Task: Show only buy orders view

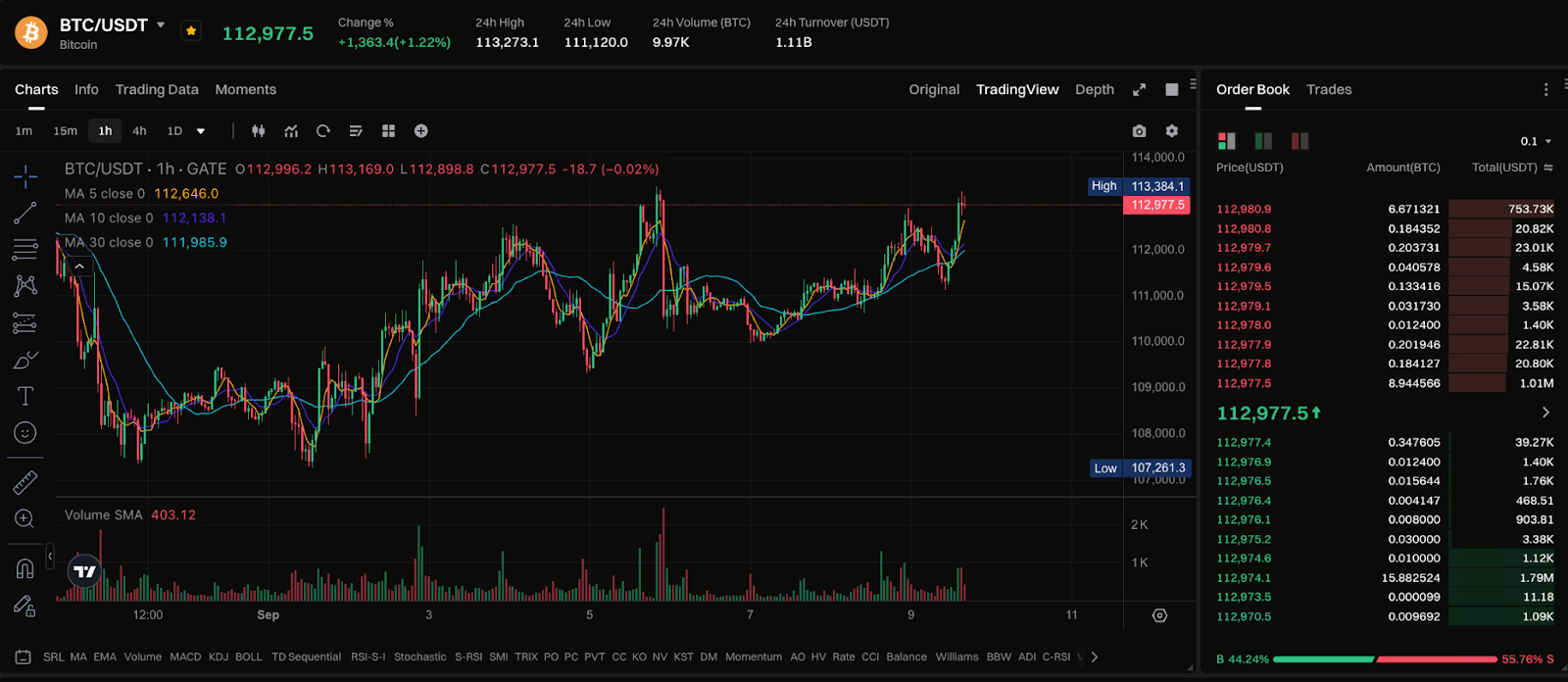Action: (1263, 141)
